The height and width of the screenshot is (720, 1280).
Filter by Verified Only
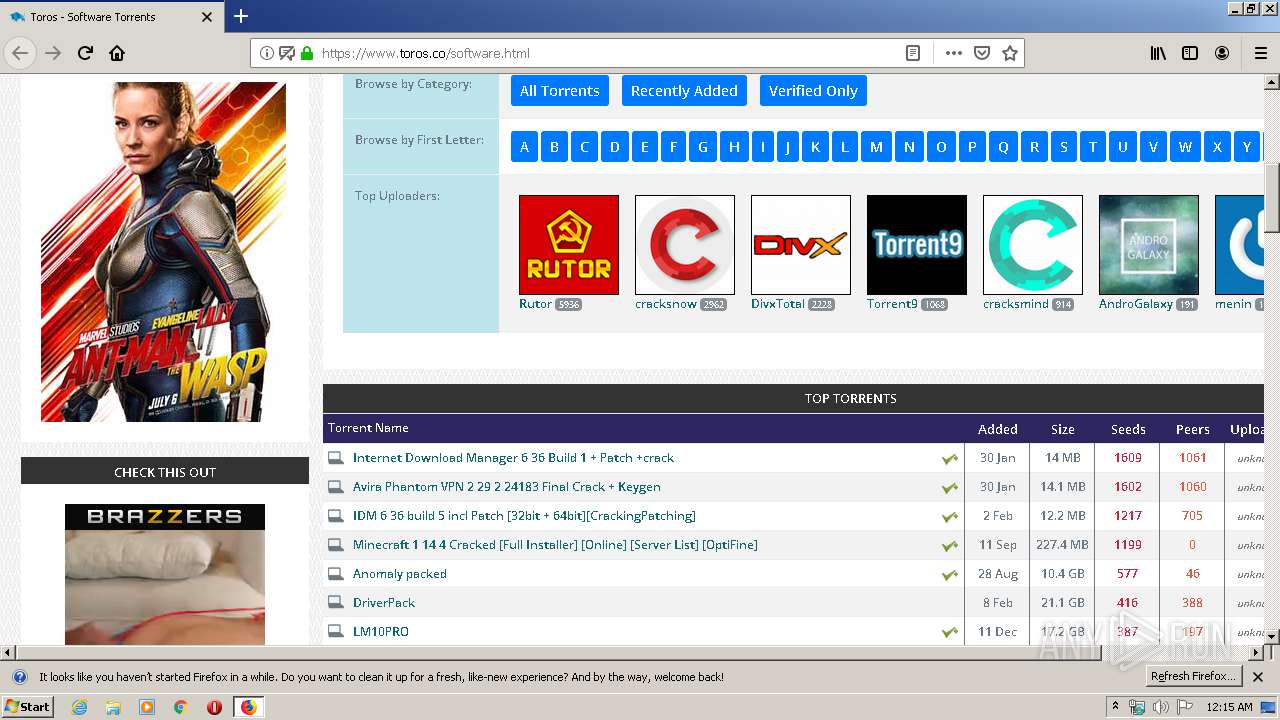[813, 90]
